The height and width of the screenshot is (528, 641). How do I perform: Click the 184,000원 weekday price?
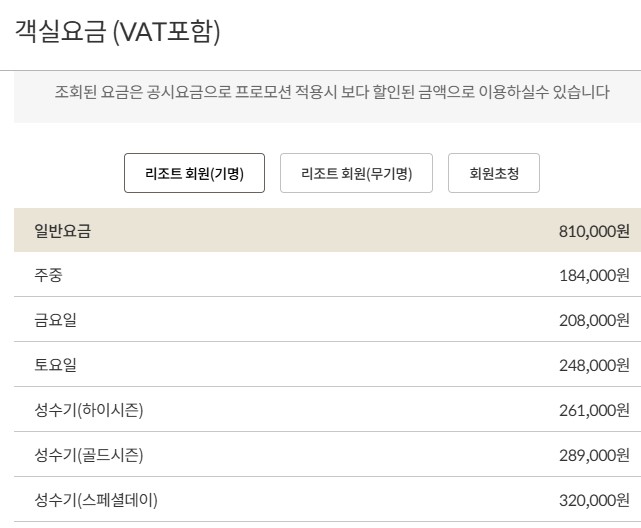(594, 275)
